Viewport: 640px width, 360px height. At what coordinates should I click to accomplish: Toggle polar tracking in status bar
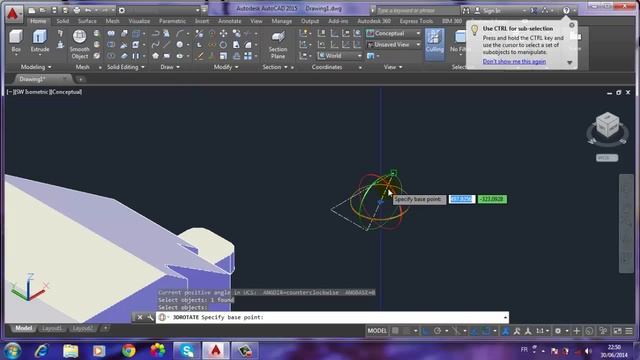click(437, 331)
